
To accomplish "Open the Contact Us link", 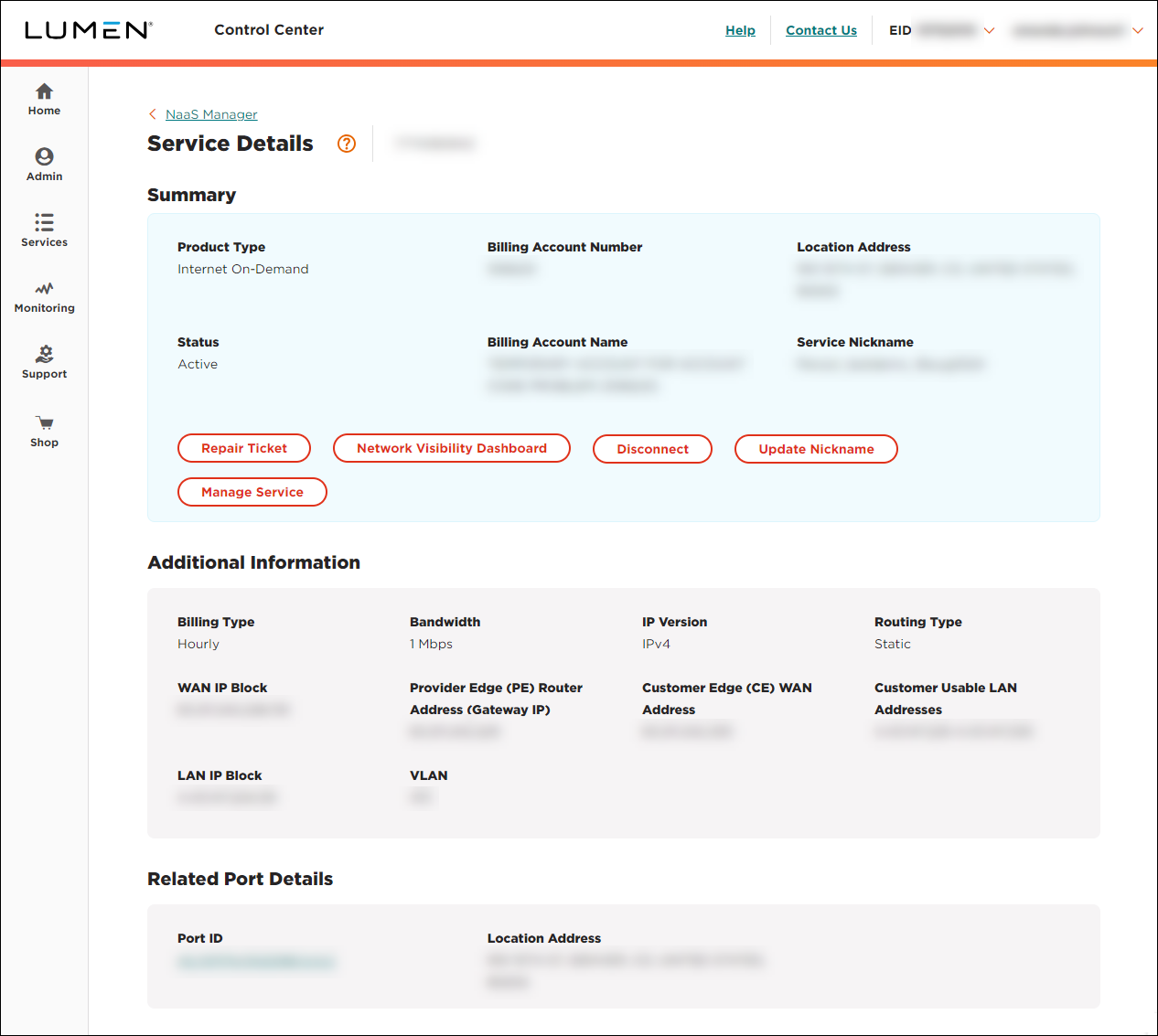I will click(x=821, y=30).
